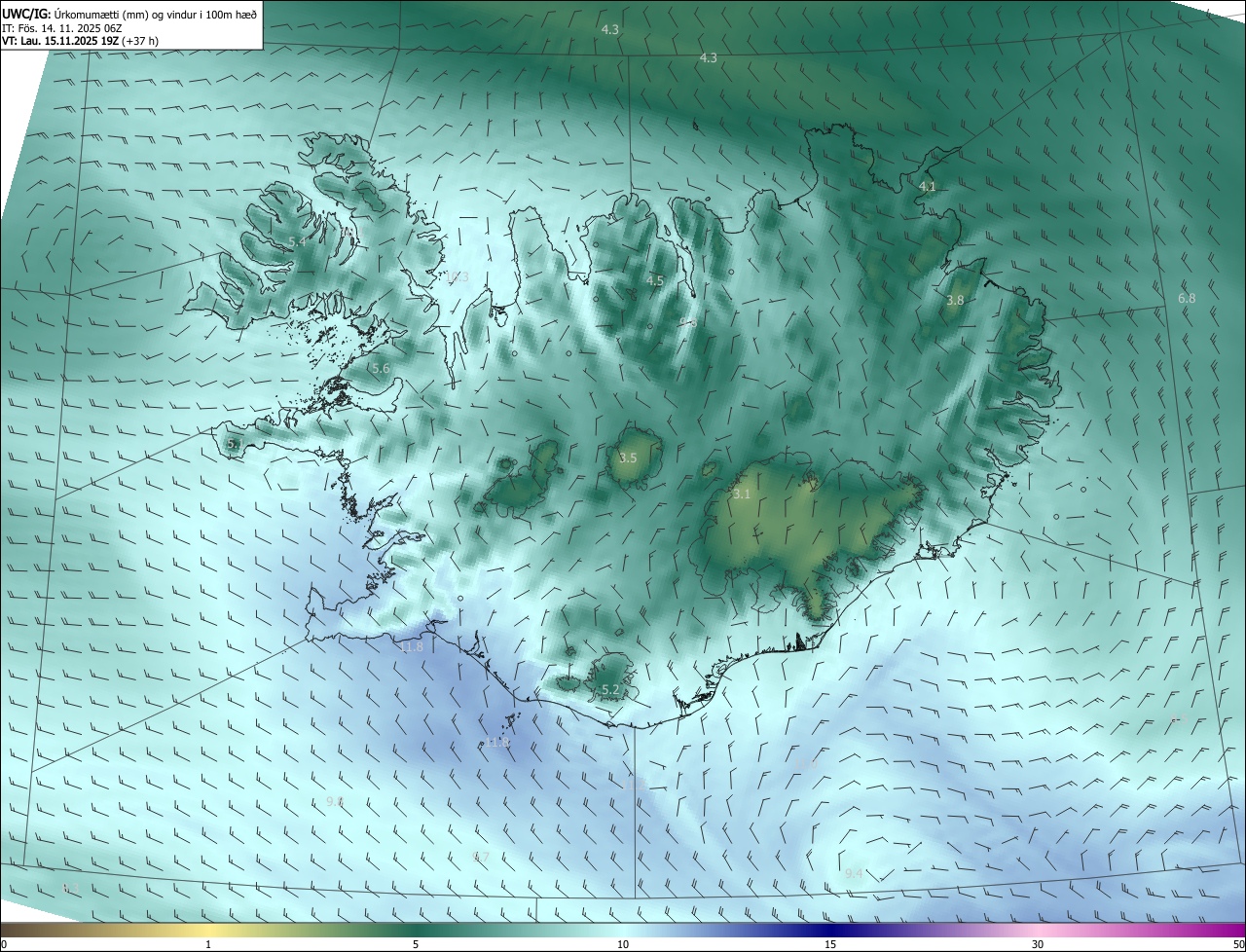
Task: Click the 4.5 value label on the map
Action: [x=655, y=280]
